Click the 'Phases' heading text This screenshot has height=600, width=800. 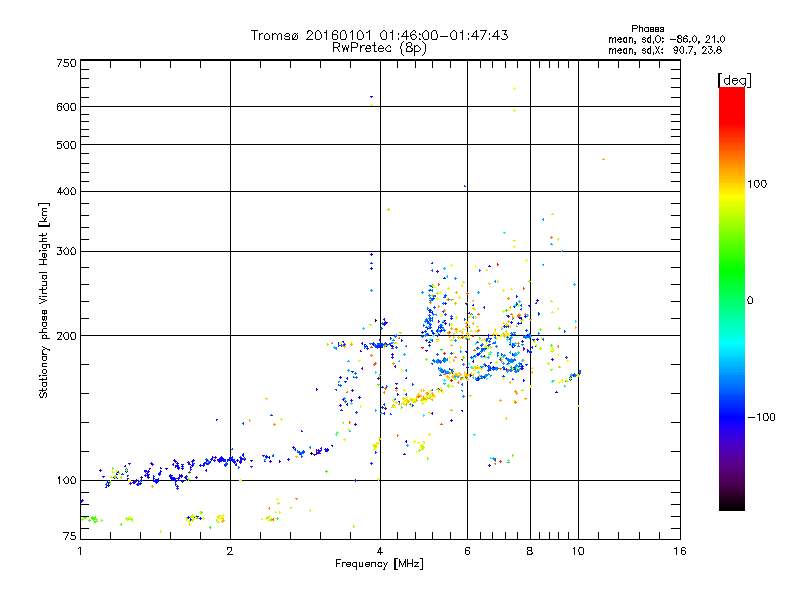[647, 29]
